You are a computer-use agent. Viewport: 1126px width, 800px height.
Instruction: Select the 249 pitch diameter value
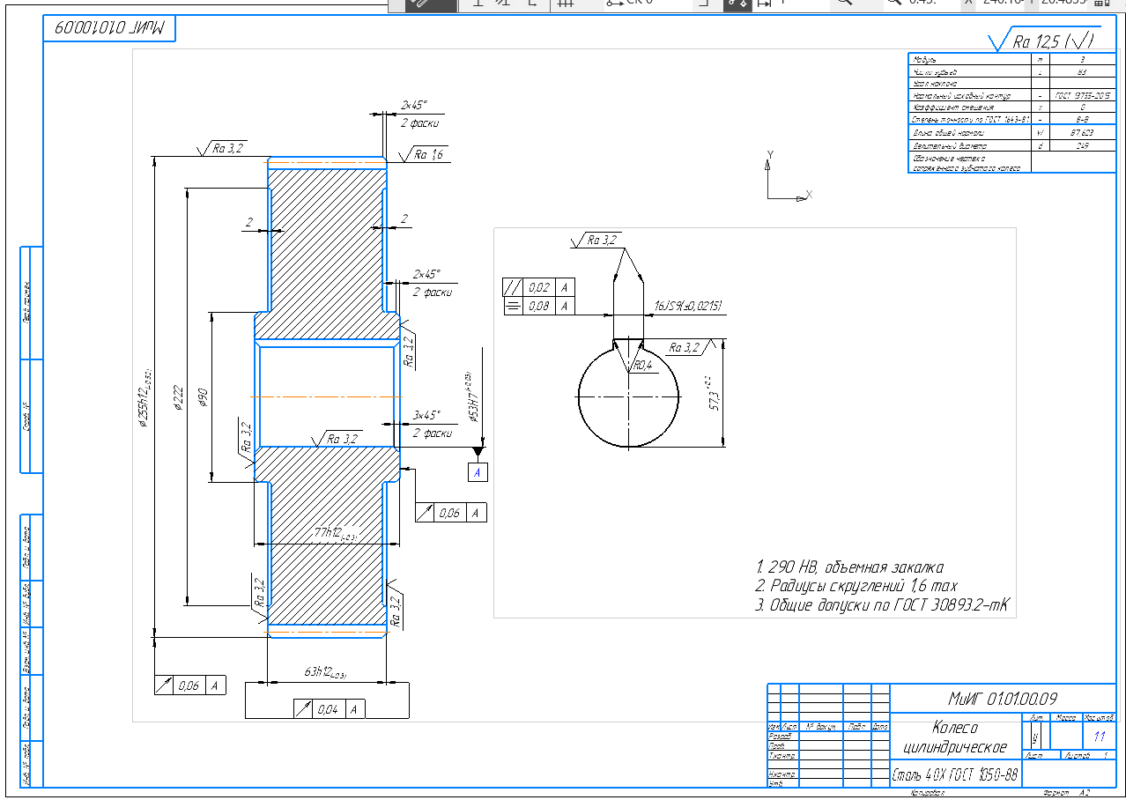point(1082,145)
